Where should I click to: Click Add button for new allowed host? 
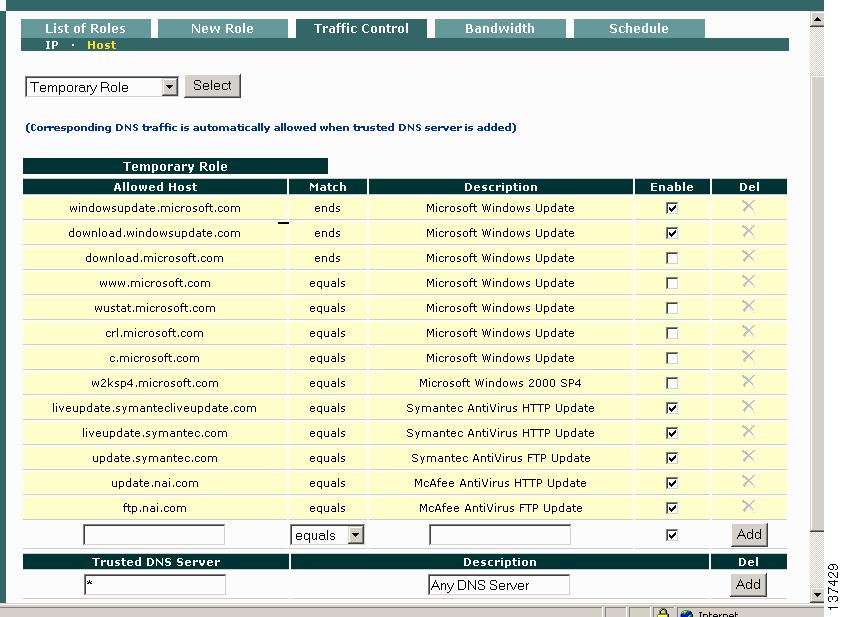coord(749,534)
